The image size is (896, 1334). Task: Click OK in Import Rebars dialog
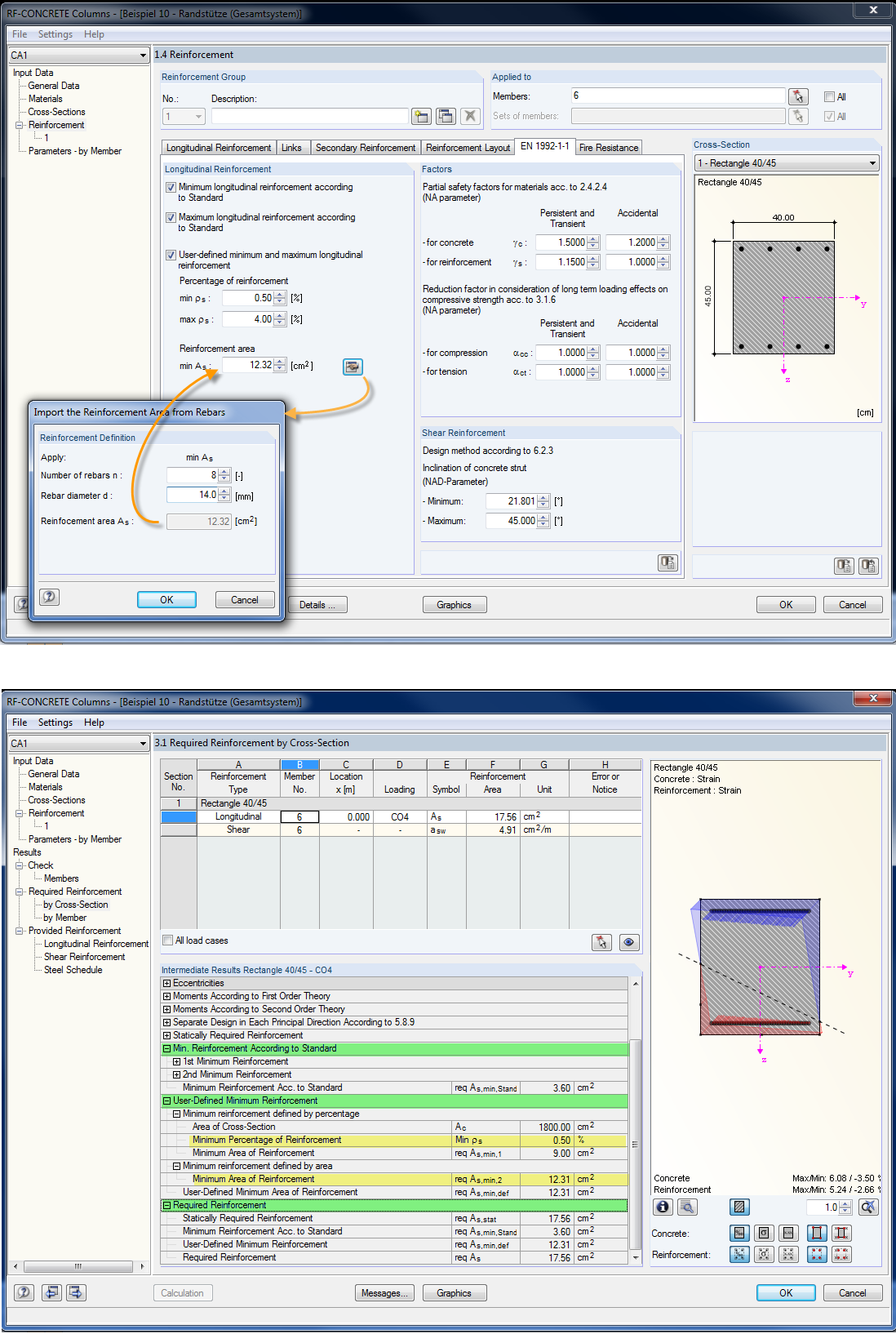[166, 599]
